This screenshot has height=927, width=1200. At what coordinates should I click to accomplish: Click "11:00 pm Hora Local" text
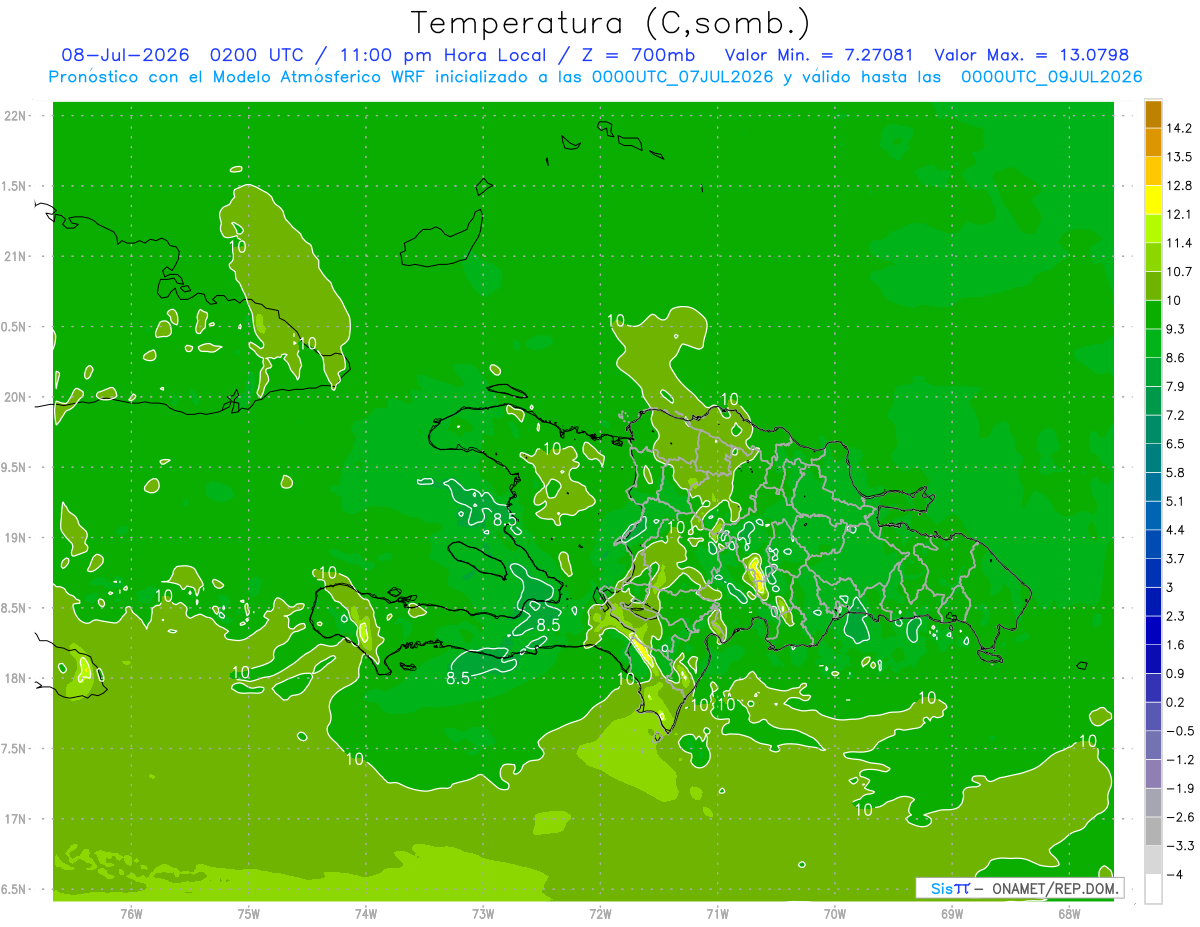tap(445, 55)
